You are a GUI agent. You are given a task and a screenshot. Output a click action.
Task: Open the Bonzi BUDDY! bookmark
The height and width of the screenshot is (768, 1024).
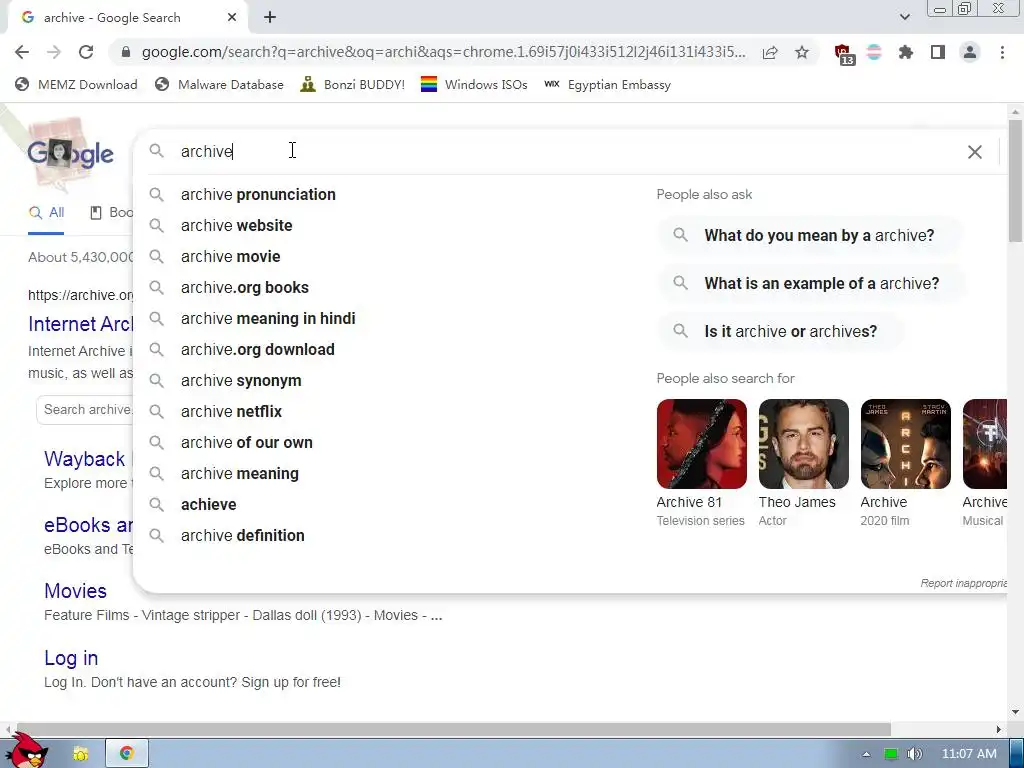click(x=353, y=84)
